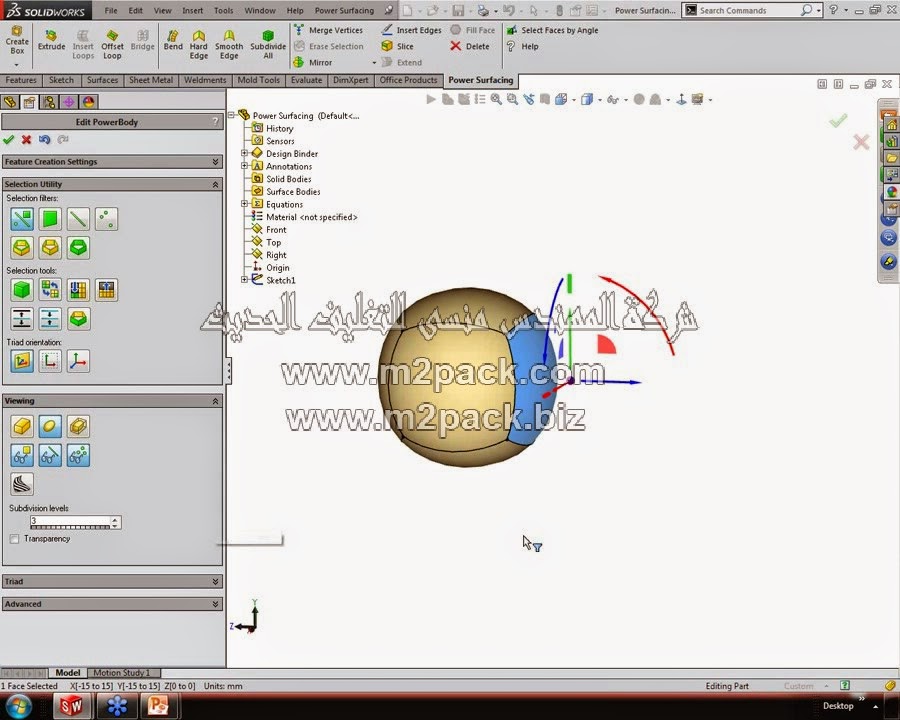Open the Motion Study 1 tab
This screenshot has height=720, width=900.
(x=121, y=673)
